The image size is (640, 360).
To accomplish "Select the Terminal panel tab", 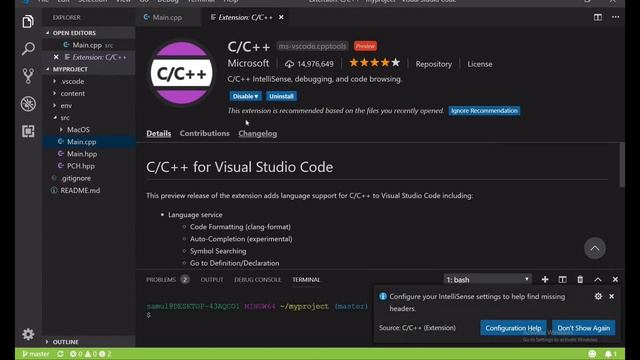I will [x=306, y=280].
